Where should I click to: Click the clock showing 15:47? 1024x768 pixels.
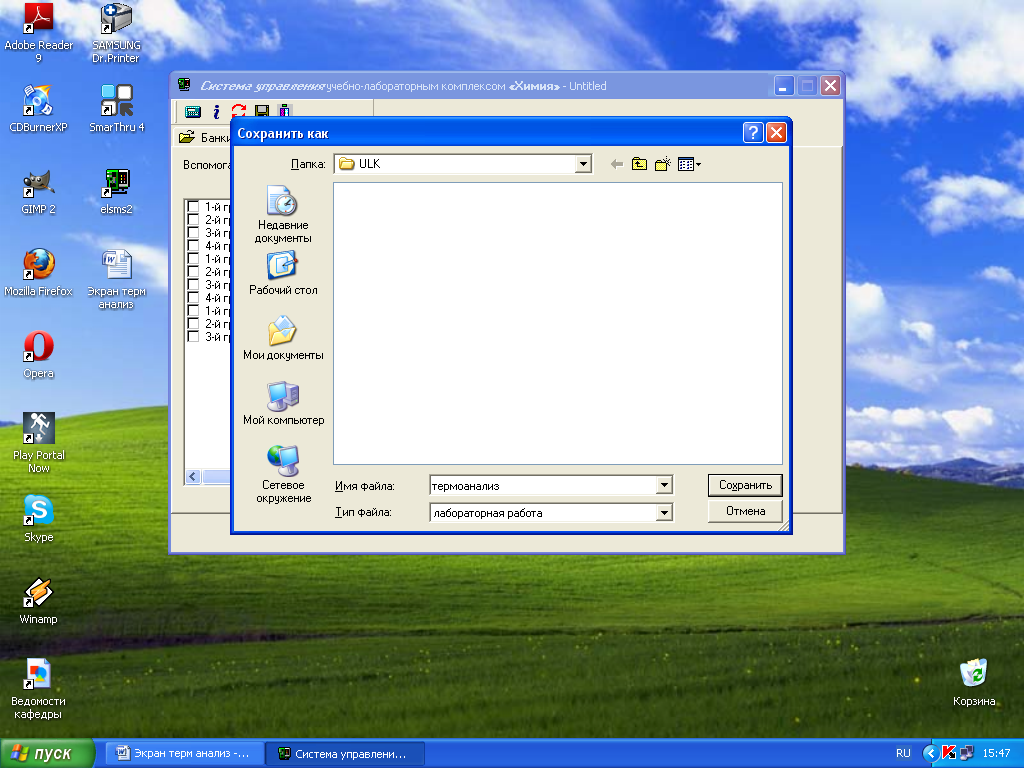click(x=997, y=753)
